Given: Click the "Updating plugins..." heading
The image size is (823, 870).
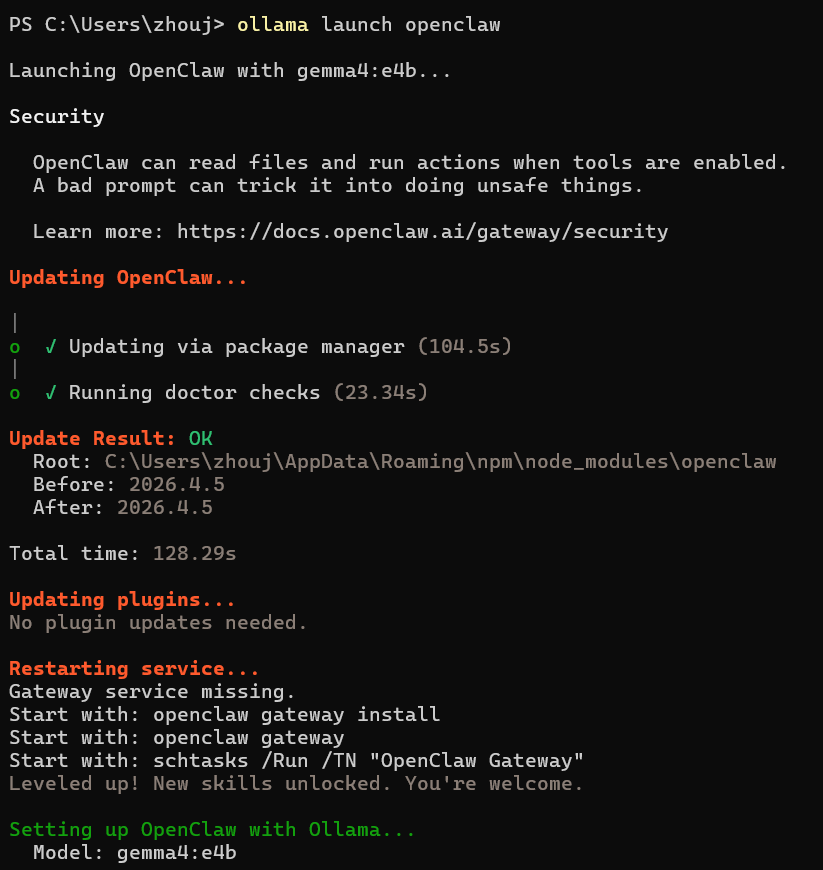Looking at the screenshot, I should 122,600.
